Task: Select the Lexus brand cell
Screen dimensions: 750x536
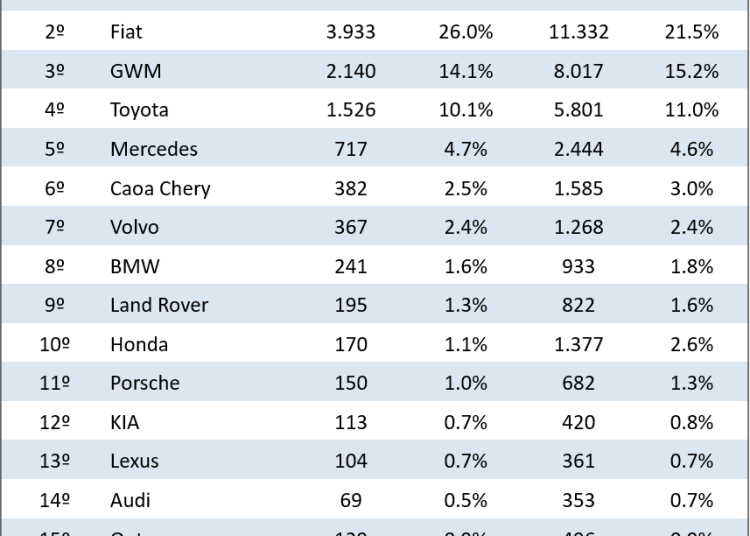Action: [x=134, y=461]
